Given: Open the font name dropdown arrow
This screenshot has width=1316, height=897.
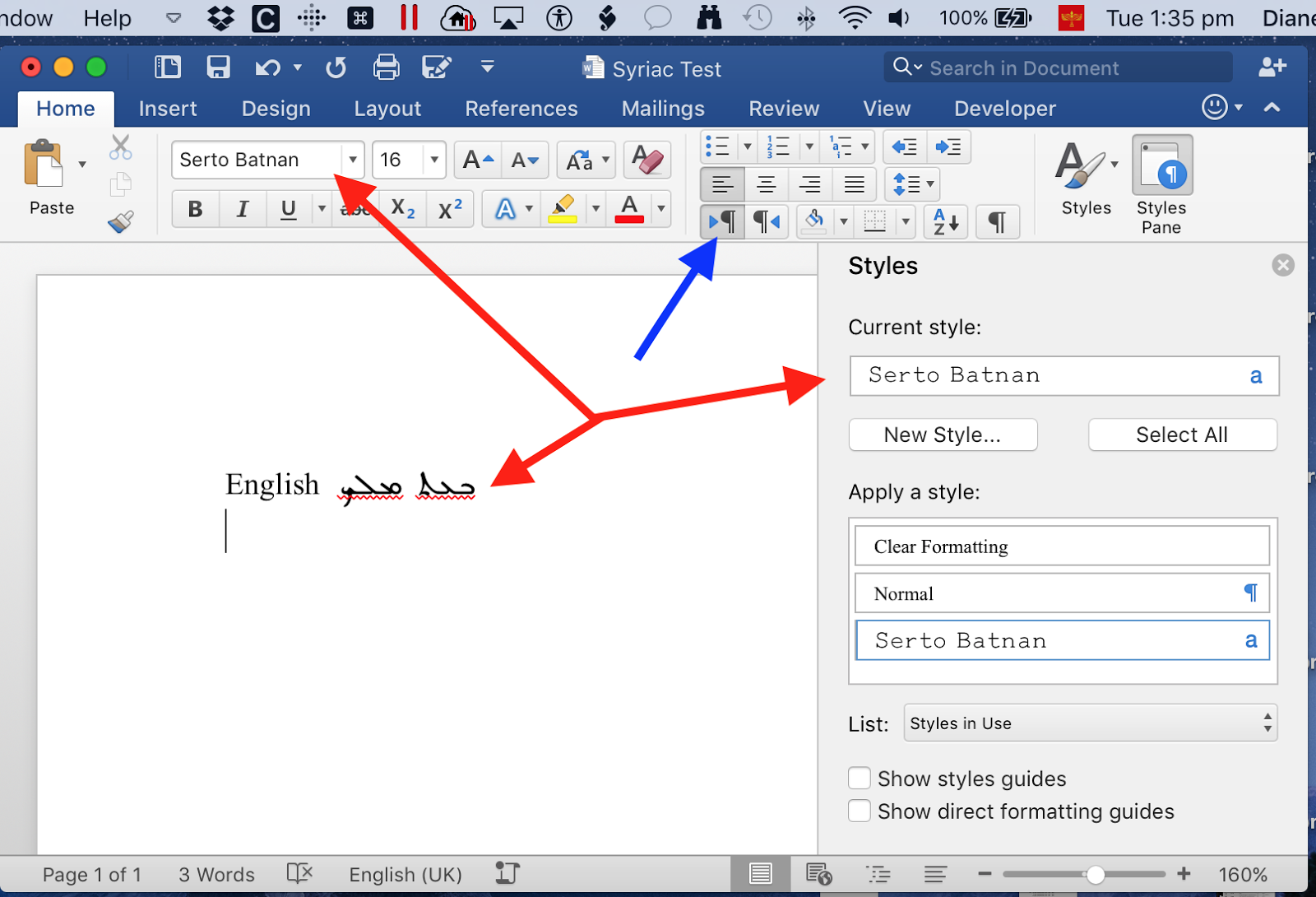Looking at the screenshot, I should click(352, 160).
